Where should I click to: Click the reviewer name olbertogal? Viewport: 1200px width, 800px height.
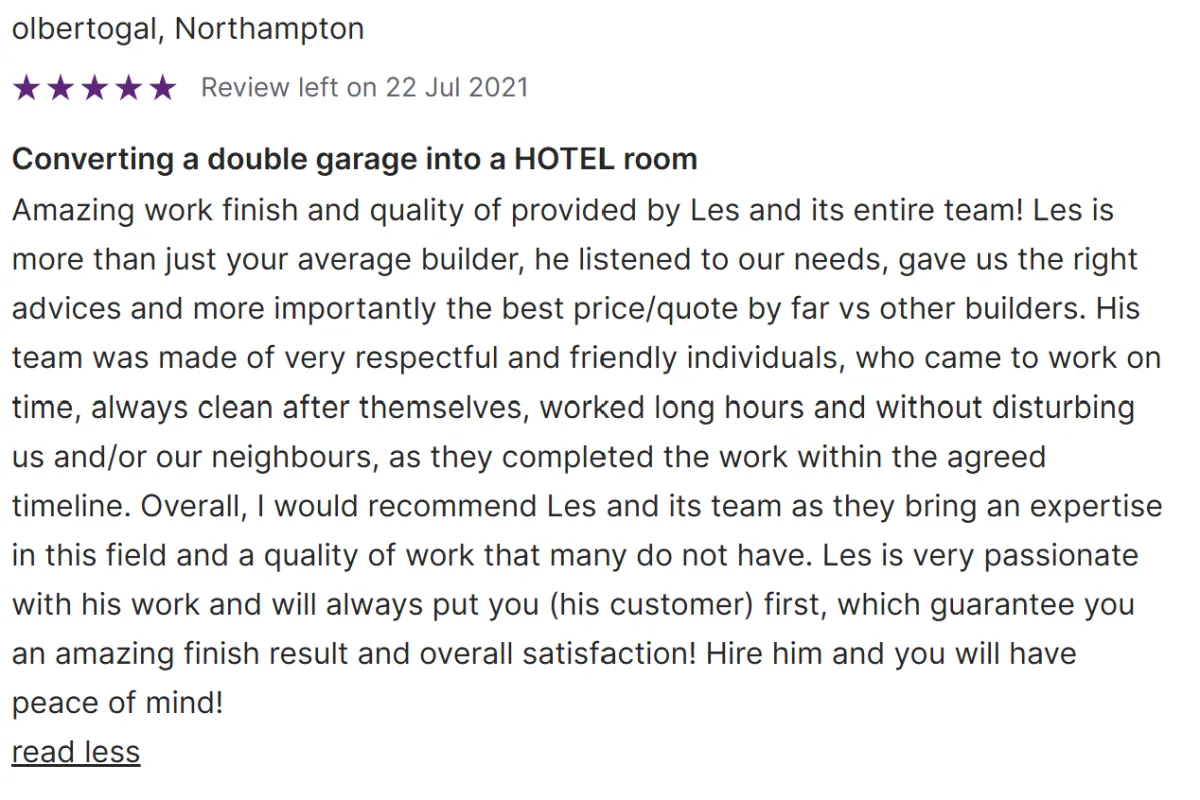pyautogui.click(x=84, y=28)
